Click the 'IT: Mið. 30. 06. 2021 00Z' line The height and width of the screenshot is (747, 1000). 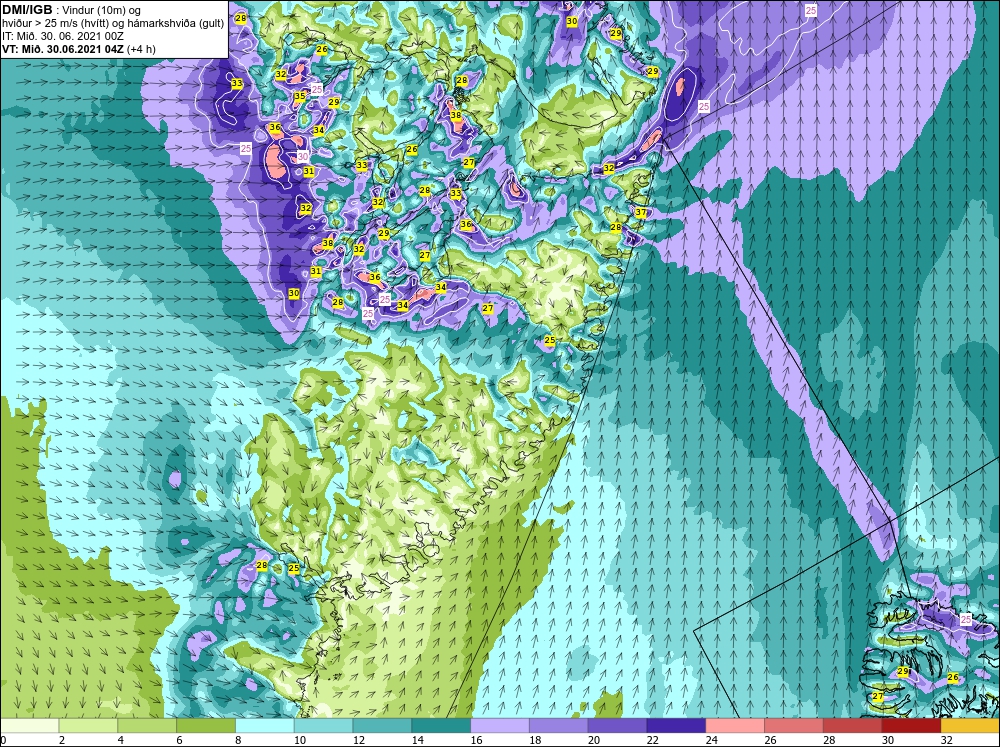coord(63,36)
